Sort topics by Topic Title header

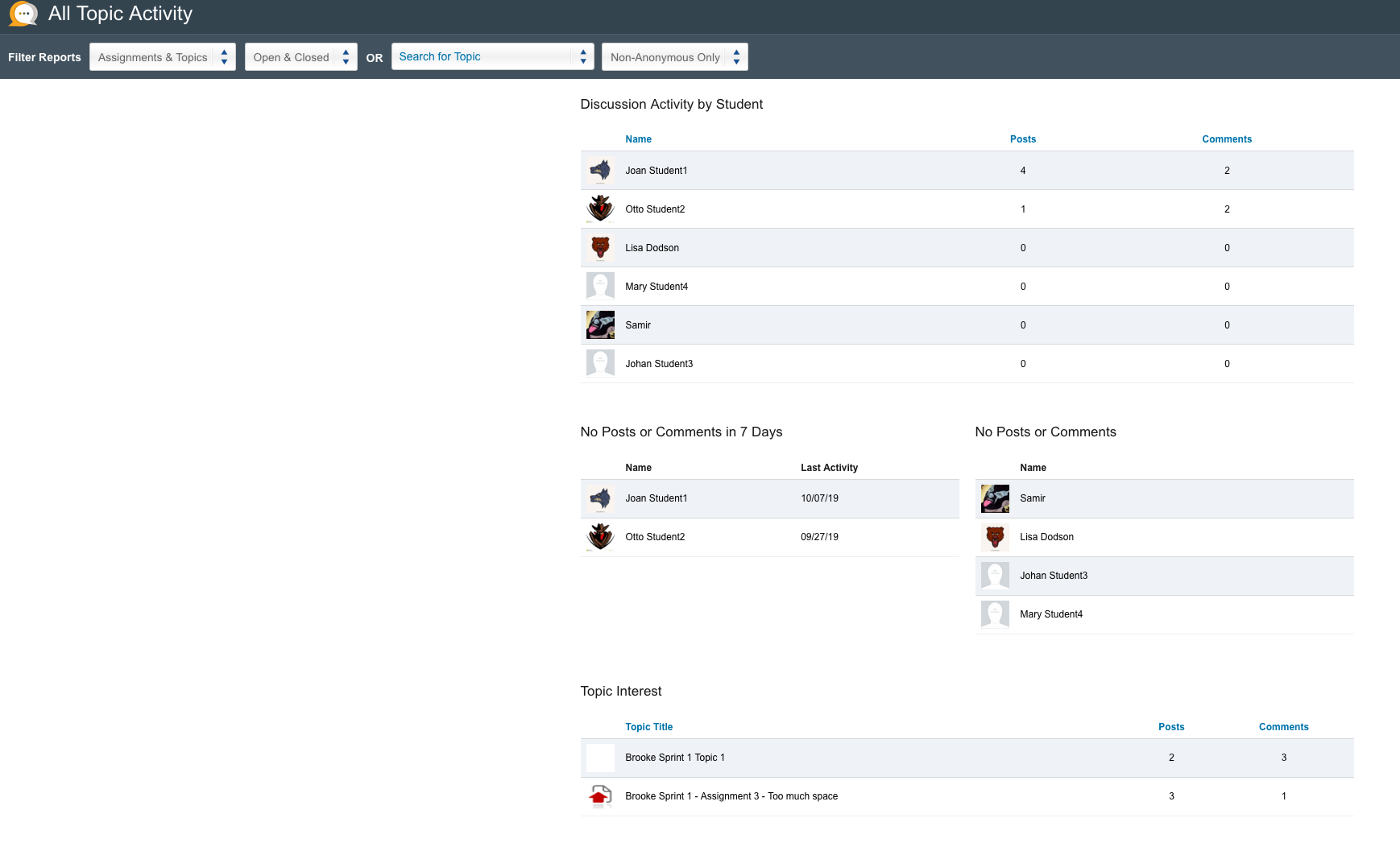648,727
